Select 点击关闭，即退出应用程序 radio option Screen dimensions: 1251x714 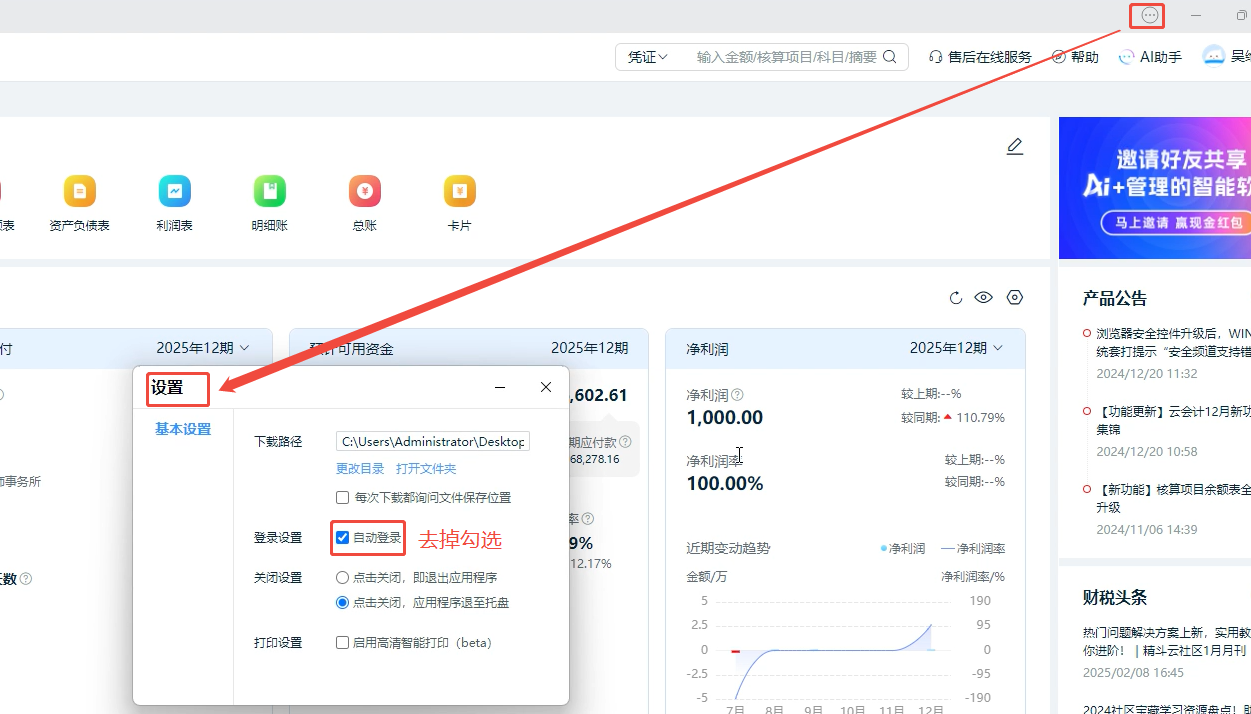tap(343, 578)
